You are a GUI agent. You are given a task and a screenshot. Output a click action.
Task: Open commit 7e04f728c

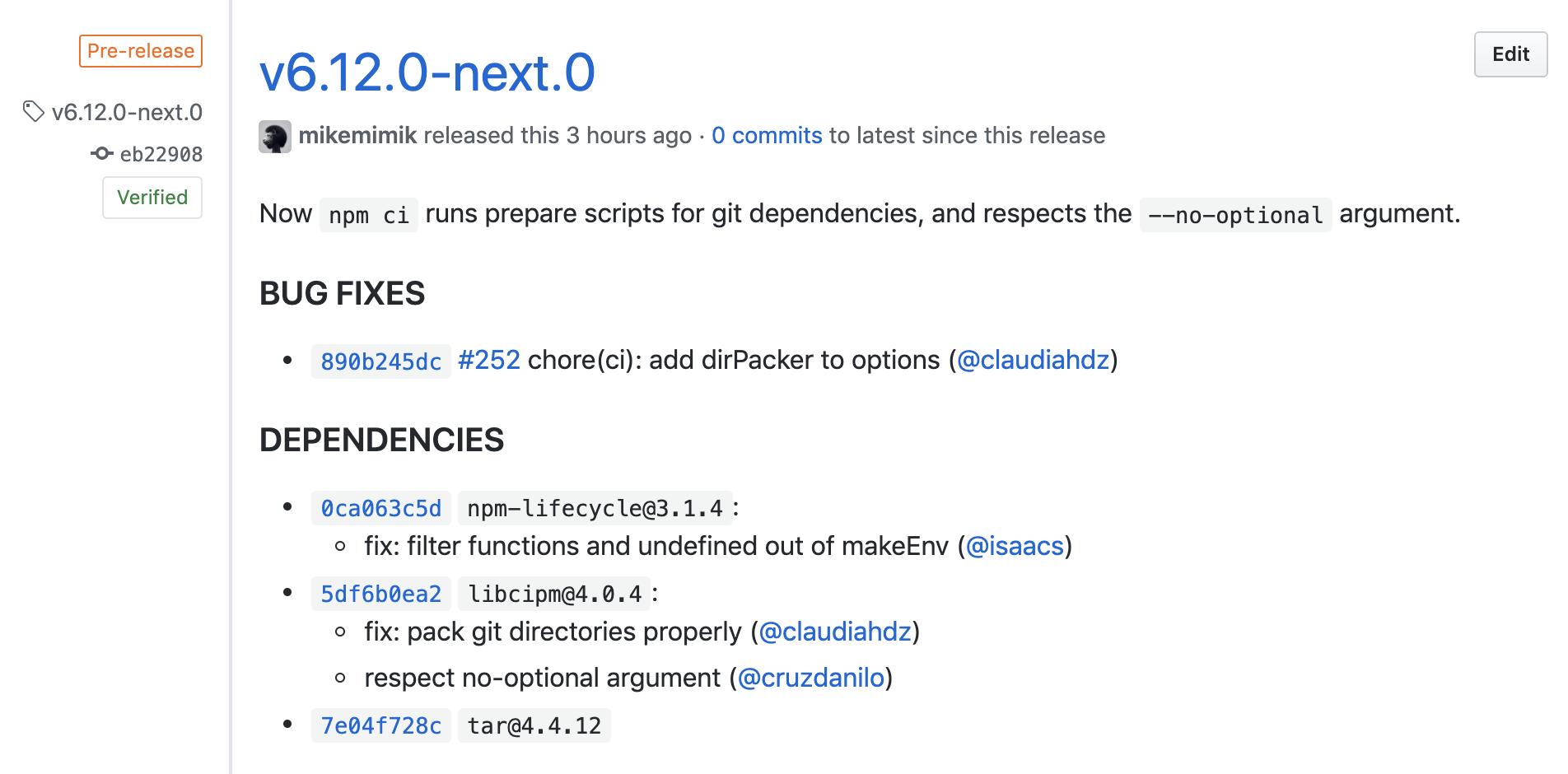(x=381, y=725)
